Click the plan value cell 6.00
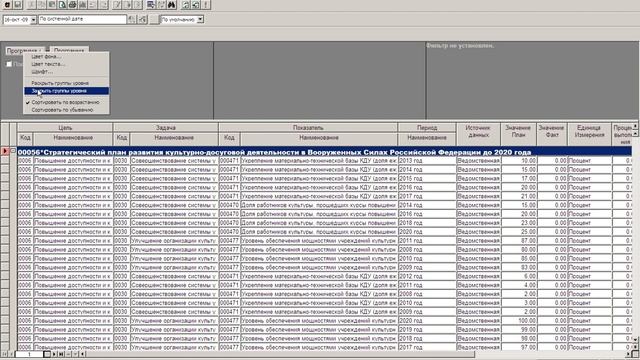This screenshot has width=640, height=360. pos(519,276)
